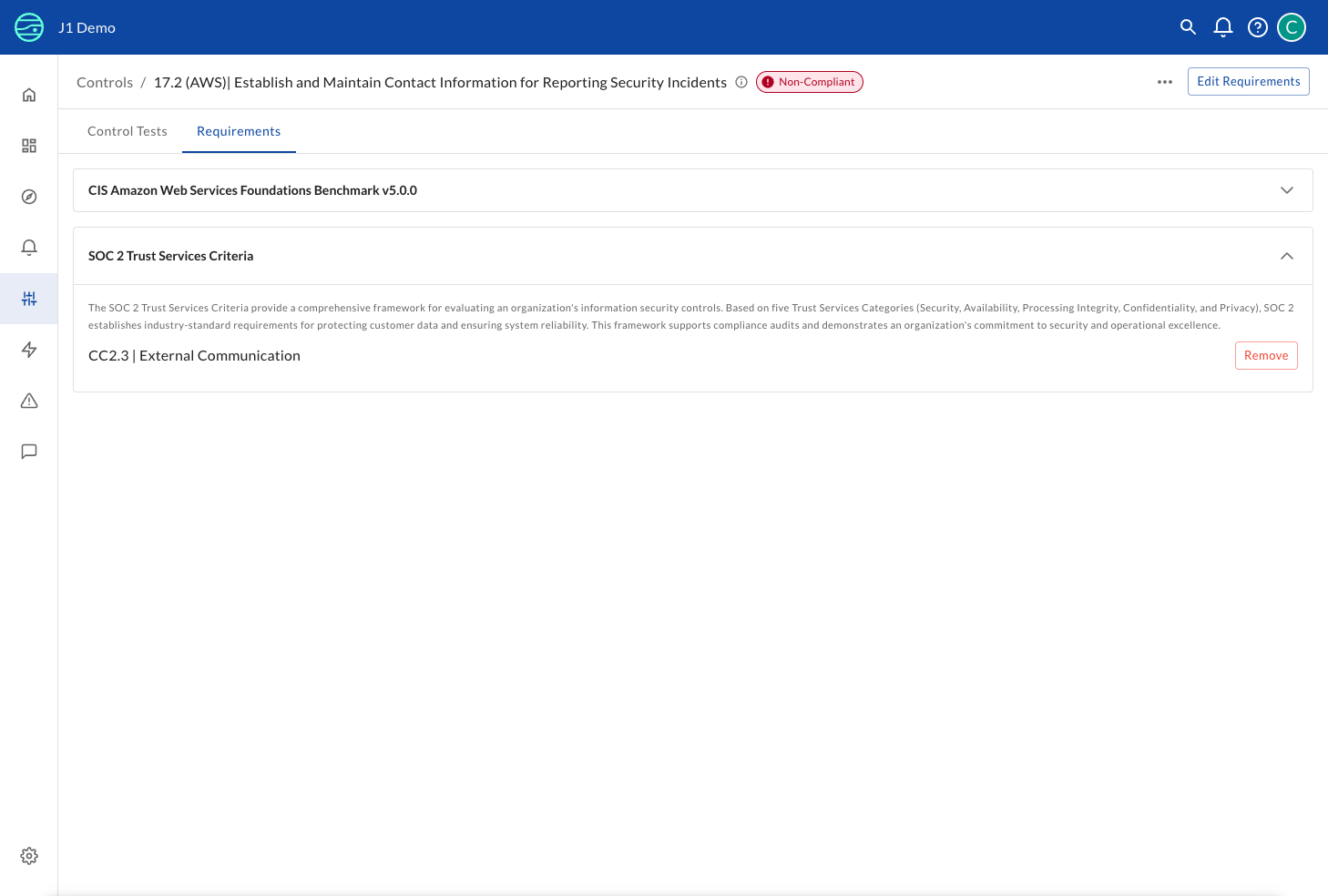This screenshot has height=896, width=1328.
Task: Open the alerts bell icon in sidebar
Action: click(x=29, y=248)
